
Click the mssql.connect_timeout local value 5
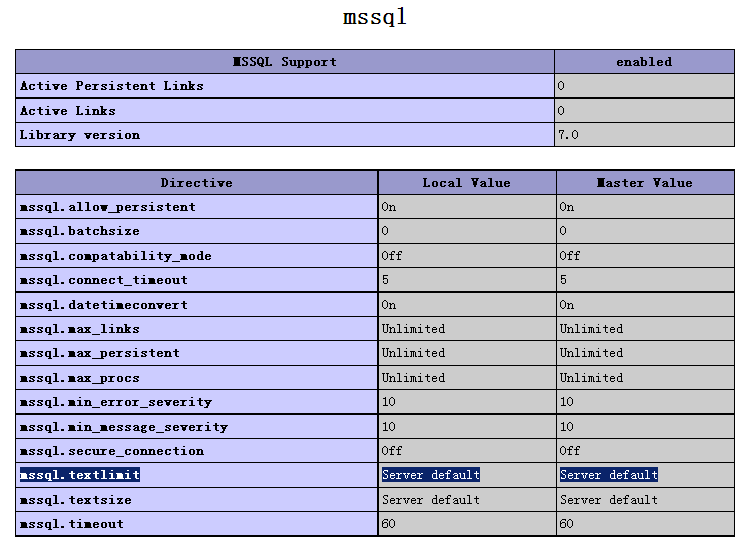tap(385, 280)
